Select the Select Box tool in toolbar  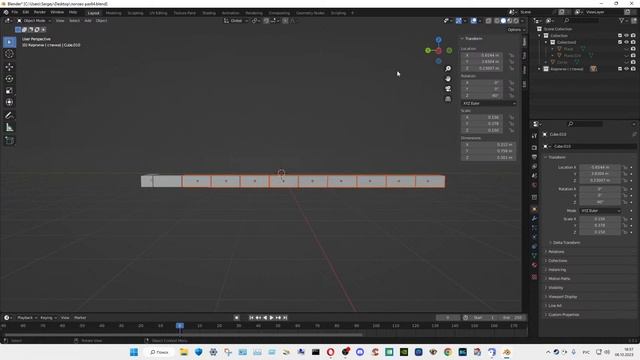tap(9, 42)
